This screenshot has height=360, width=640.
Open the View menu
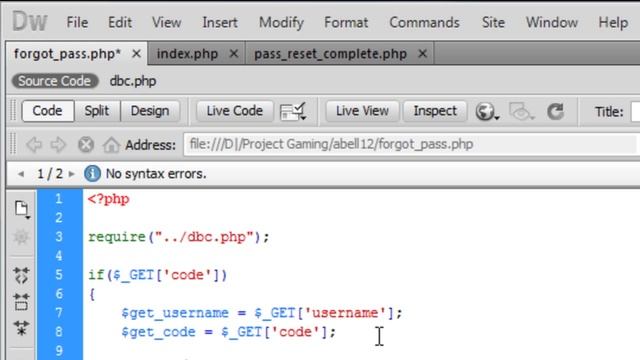(167, 22)
